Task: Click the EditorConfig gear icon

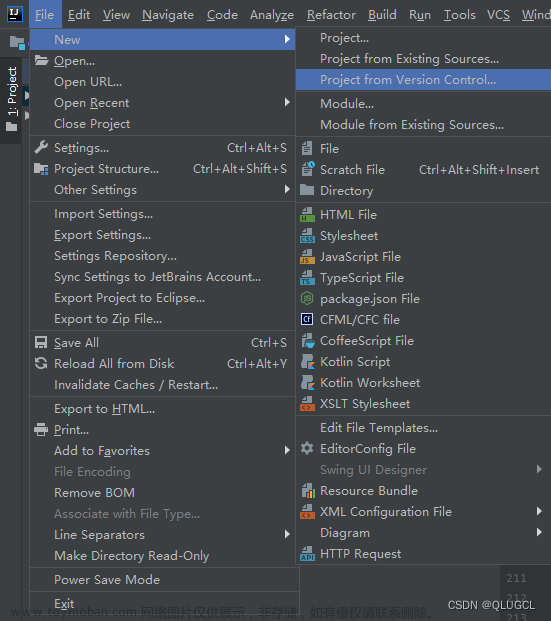Action: pyautogui.click(x=307, y=448)
